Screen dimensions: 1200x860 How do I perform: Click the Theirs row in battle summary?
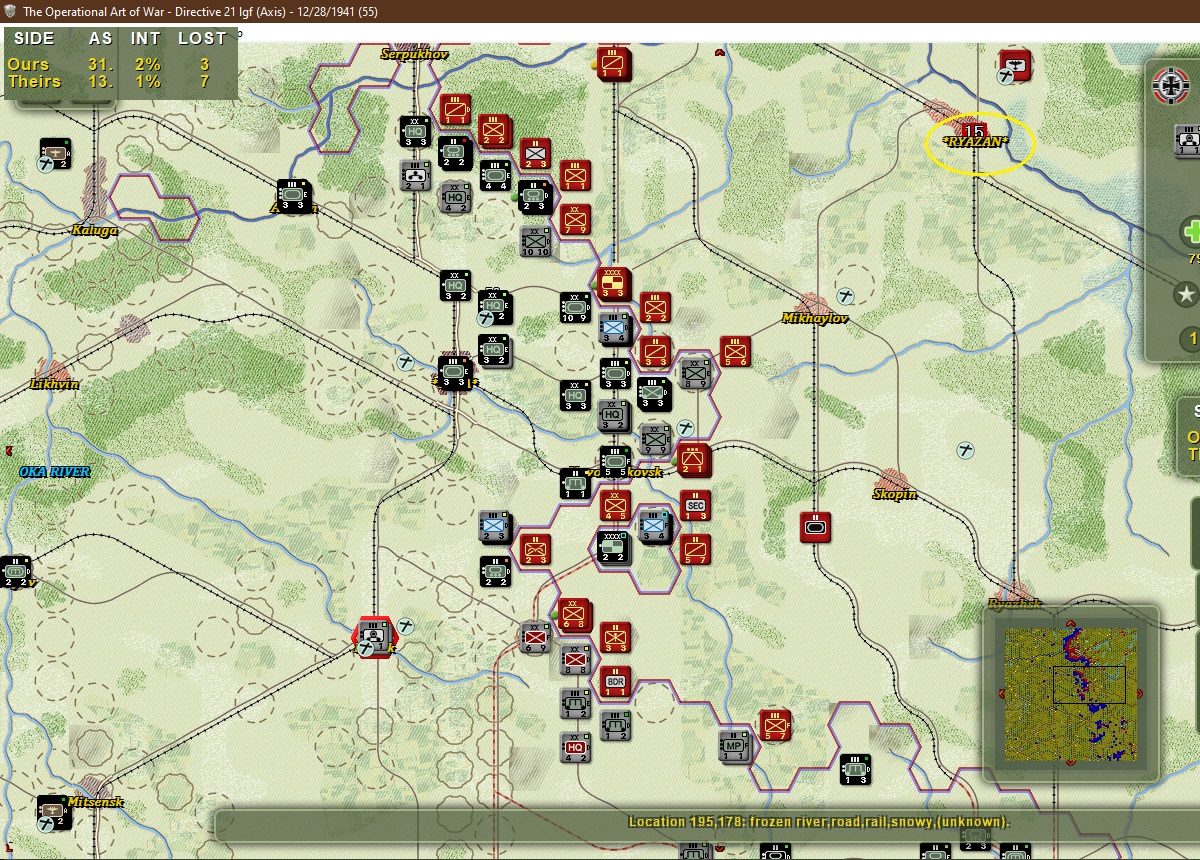coord(110,81)
